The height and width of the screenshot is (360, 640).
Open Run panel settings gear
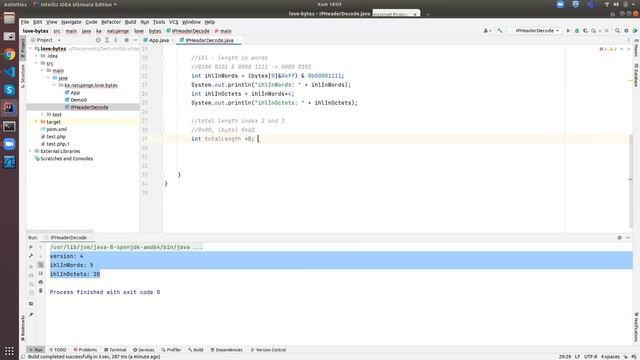click(619, 238)
